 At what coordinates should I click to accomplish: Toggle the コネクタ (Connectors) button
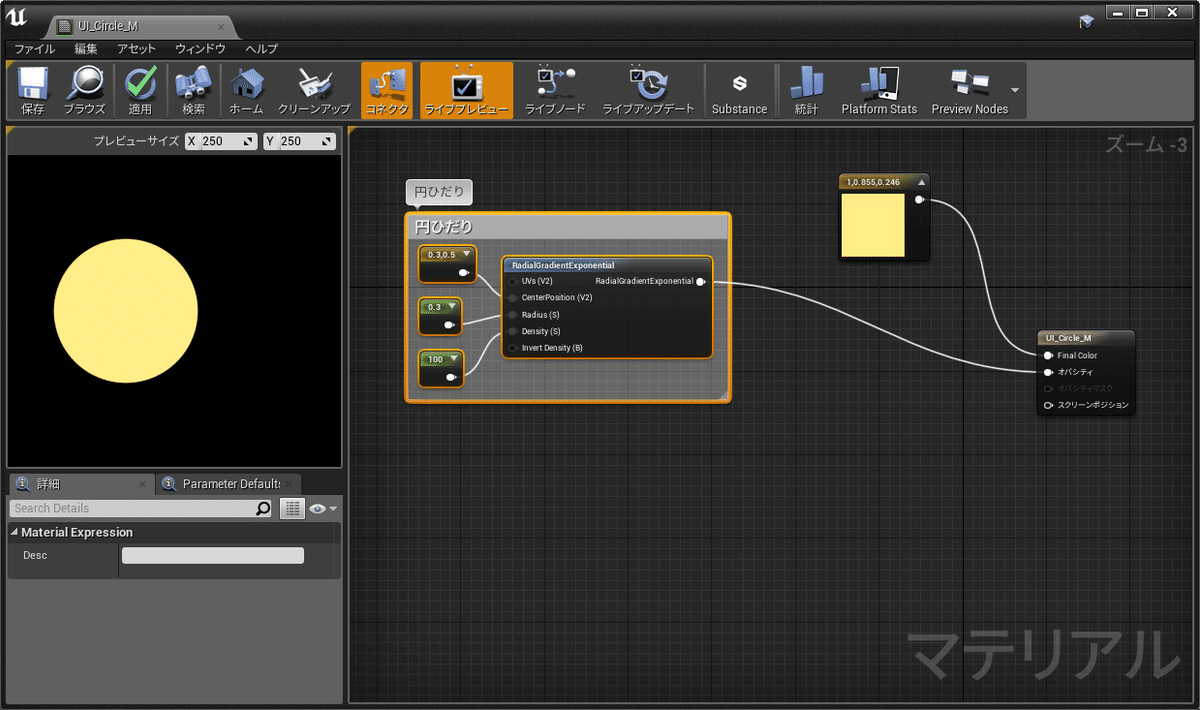coord(386,91)
